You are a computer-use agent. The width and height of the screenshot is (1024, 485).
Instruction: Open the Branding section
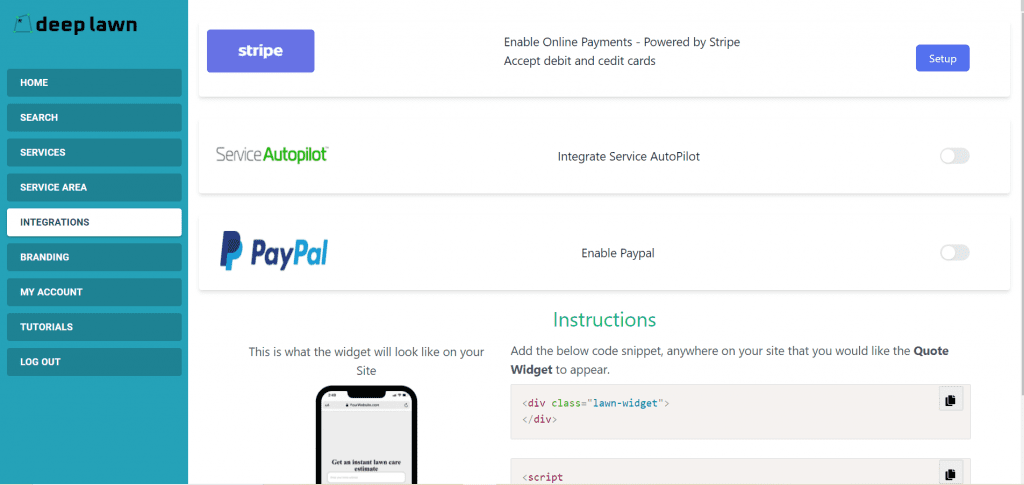(94, 257)
